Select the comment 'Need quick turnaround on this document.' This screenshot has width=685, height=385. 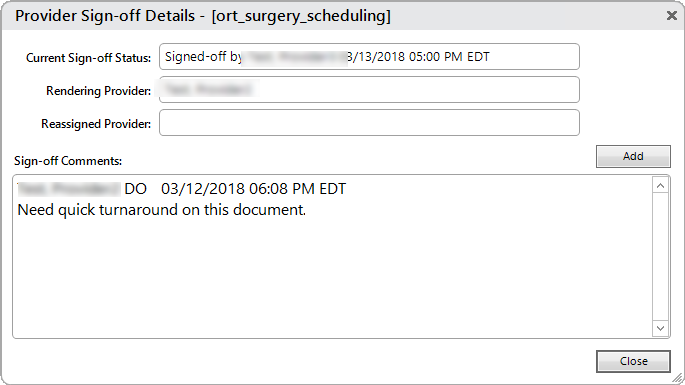tap(161, 210)
